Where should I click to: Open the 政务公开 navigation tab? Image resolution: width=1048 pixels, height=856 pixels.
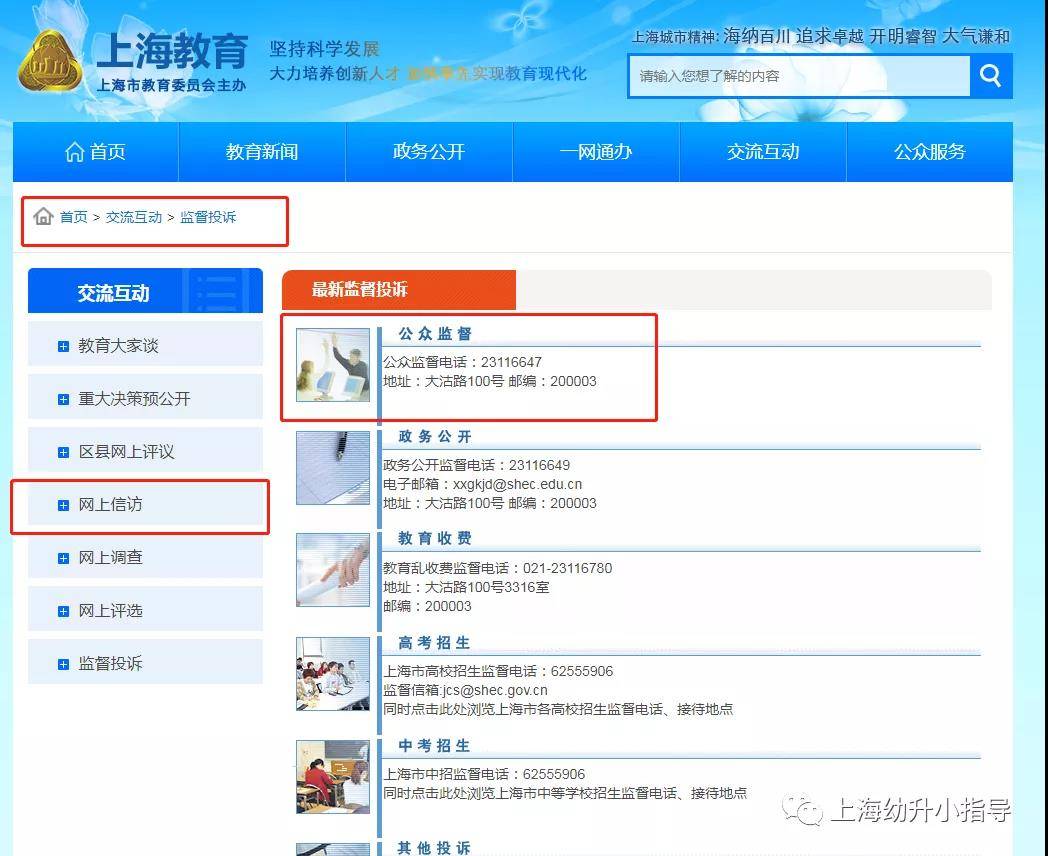coord(429,152)
